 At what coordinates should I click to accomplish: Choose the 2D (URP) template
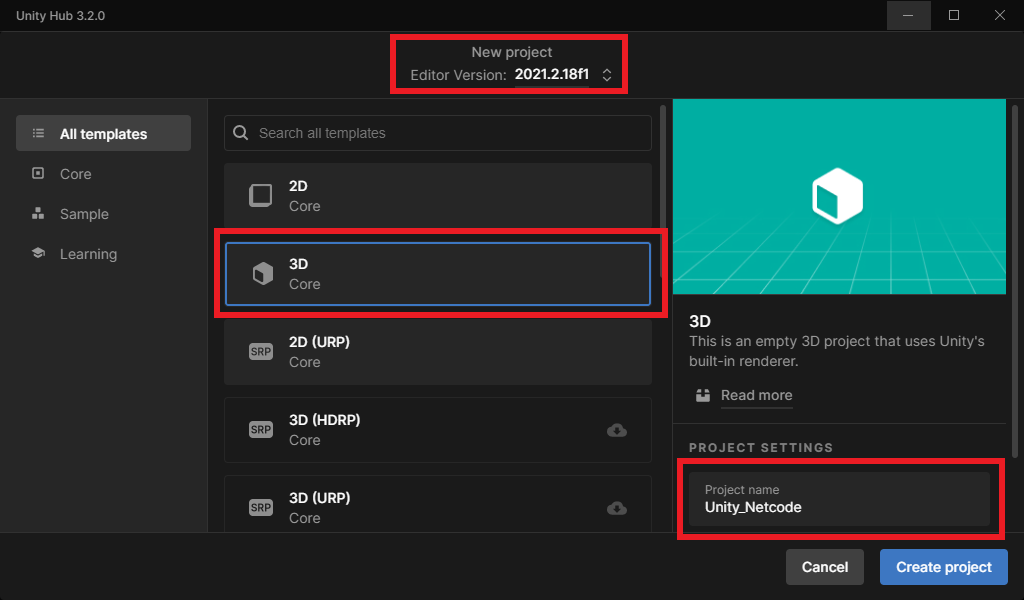coord(438,352)
